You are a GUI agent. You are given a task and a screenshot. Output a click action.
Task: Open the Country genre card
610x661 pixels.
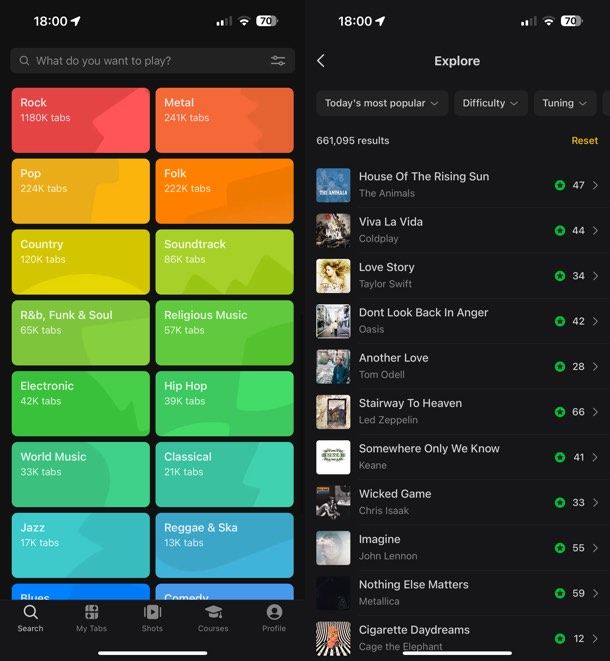81,262
